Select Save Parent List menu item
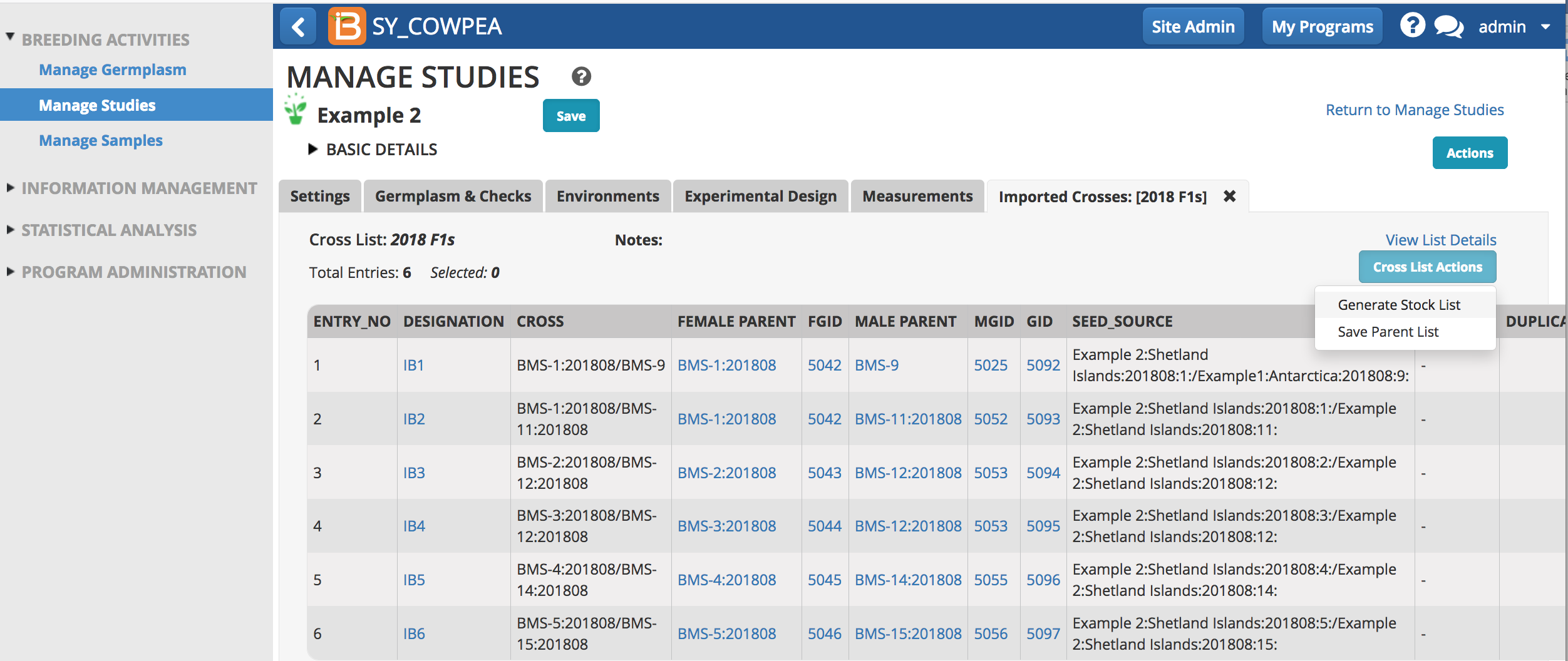The width and height of the screenshot is (1568, 661). point(1405,332)
